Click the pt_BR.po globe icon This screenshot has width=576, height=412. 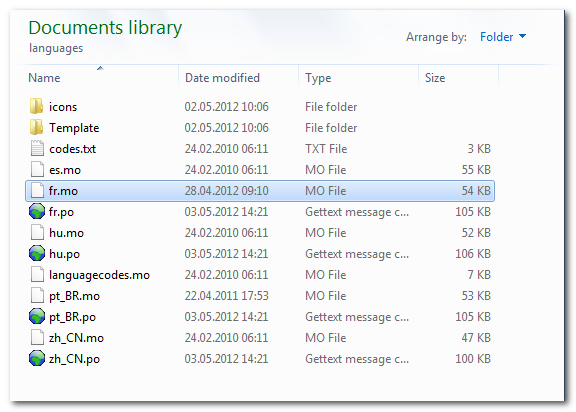(x=37, y=317)
